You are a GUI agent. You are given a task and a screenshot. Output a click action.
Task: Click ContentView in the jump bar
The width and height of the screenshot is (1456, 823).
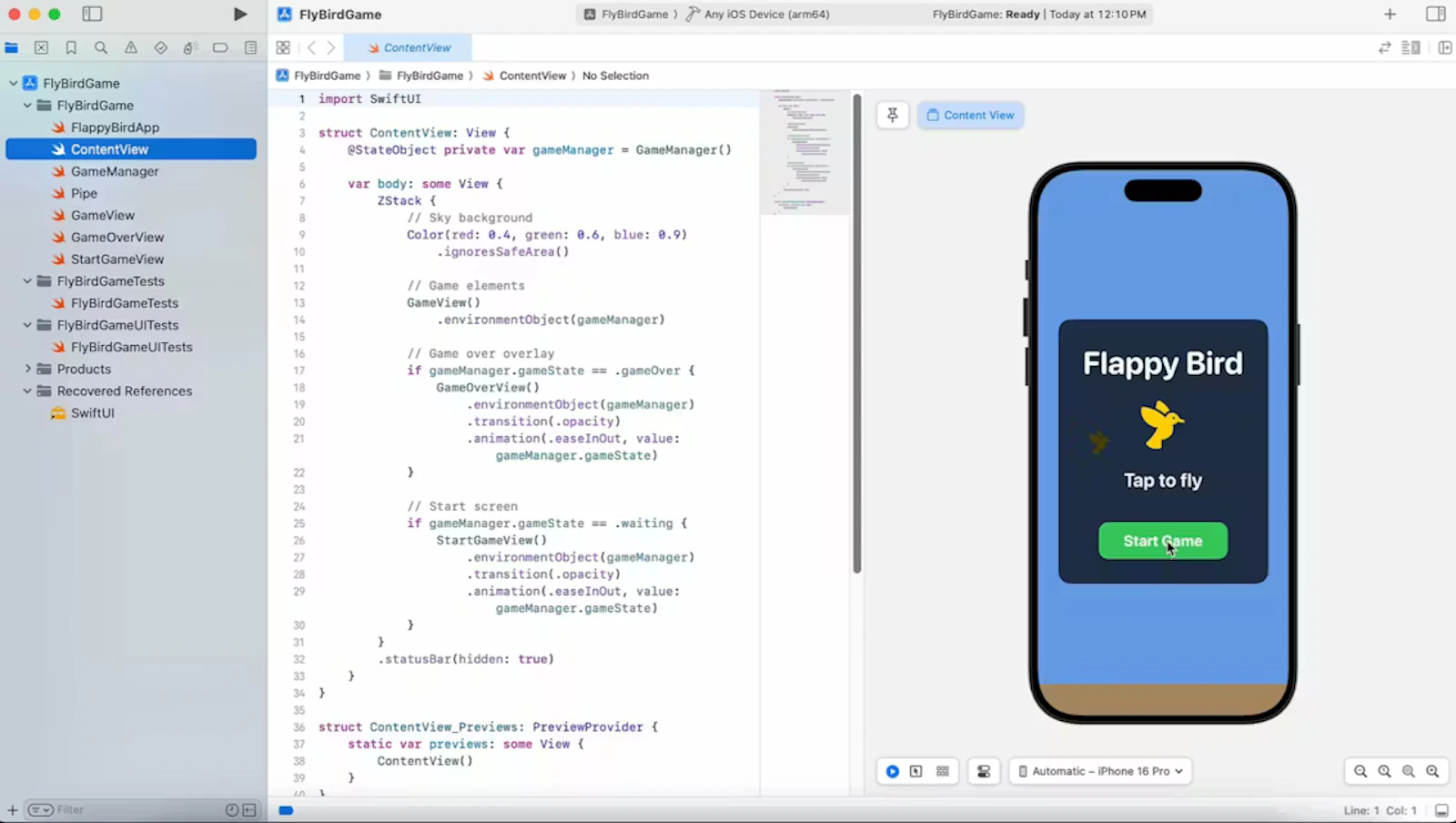(524, 76)
